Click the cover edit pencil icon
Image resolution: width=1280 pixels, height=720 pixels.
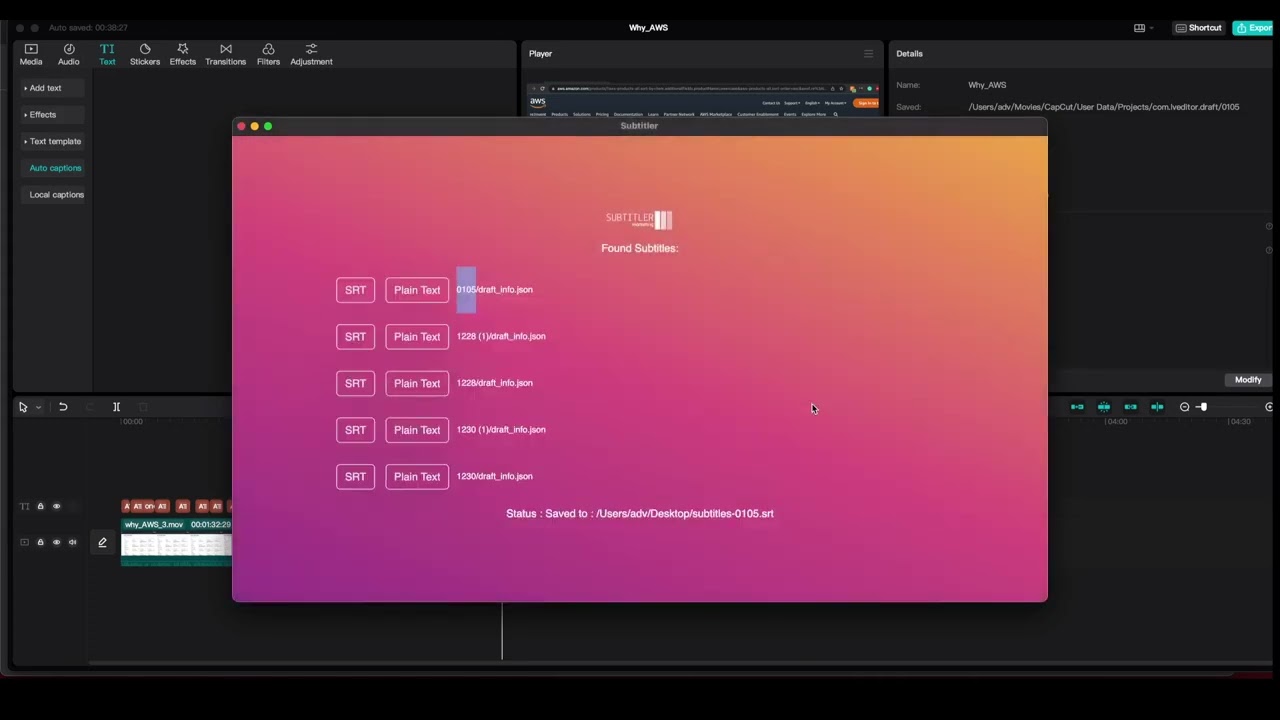click(102, 542)
